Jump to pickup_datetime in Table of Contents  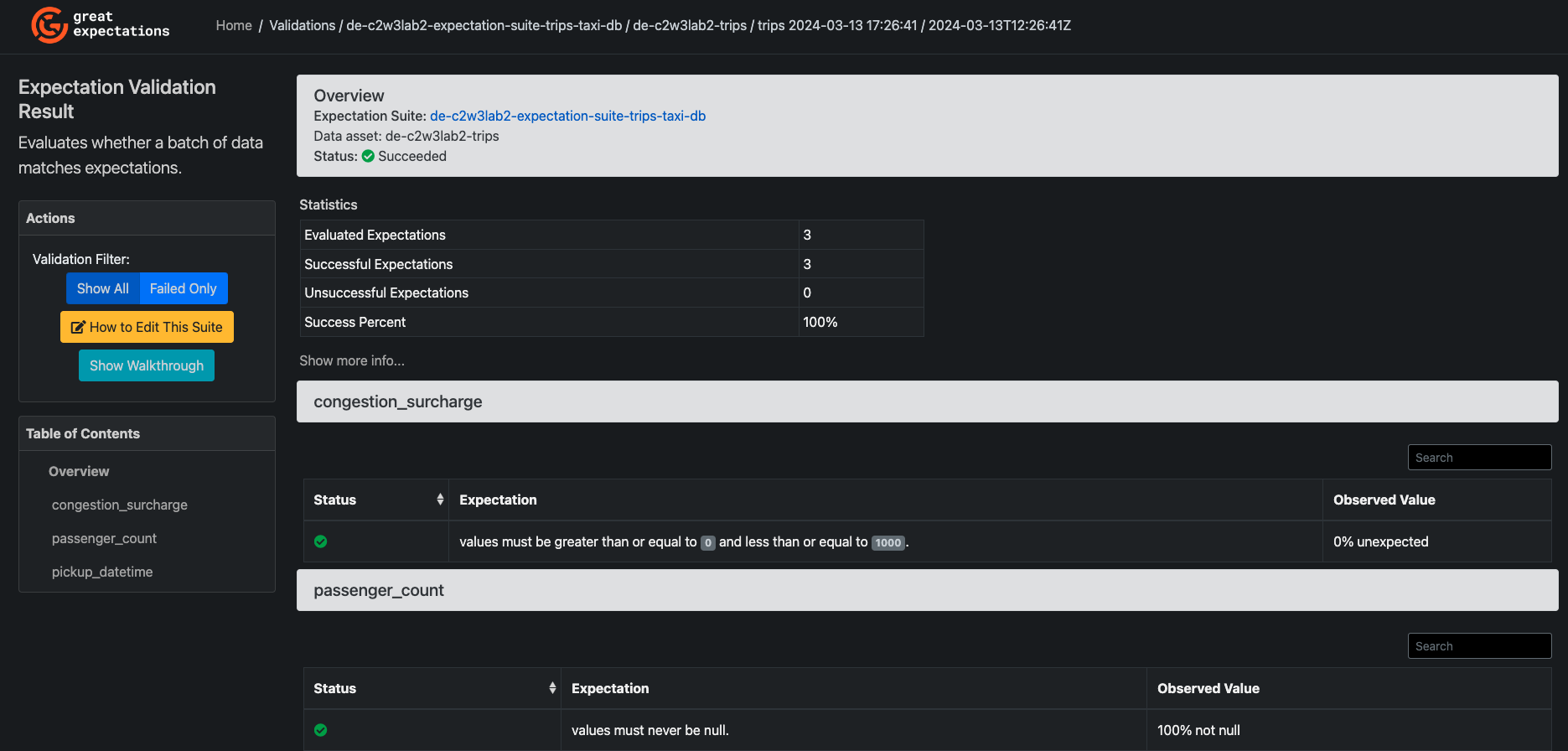point(102,572)
